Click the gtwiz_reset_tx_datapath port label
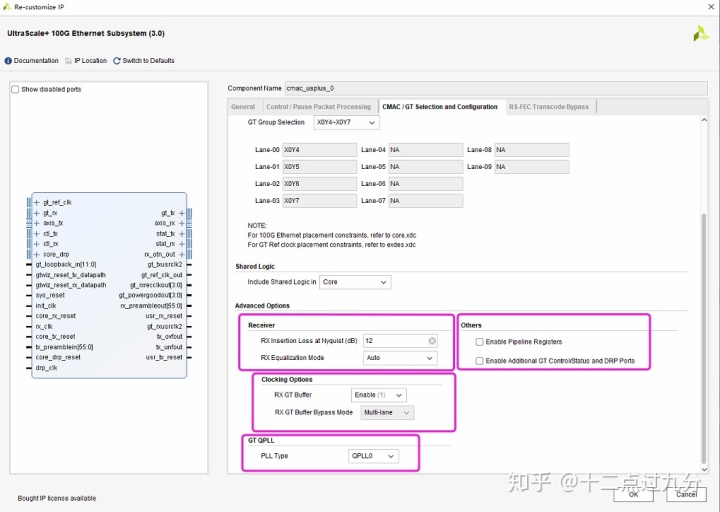Screen dimensions: 720x512 pyautogui.click(x=71, y=275)
